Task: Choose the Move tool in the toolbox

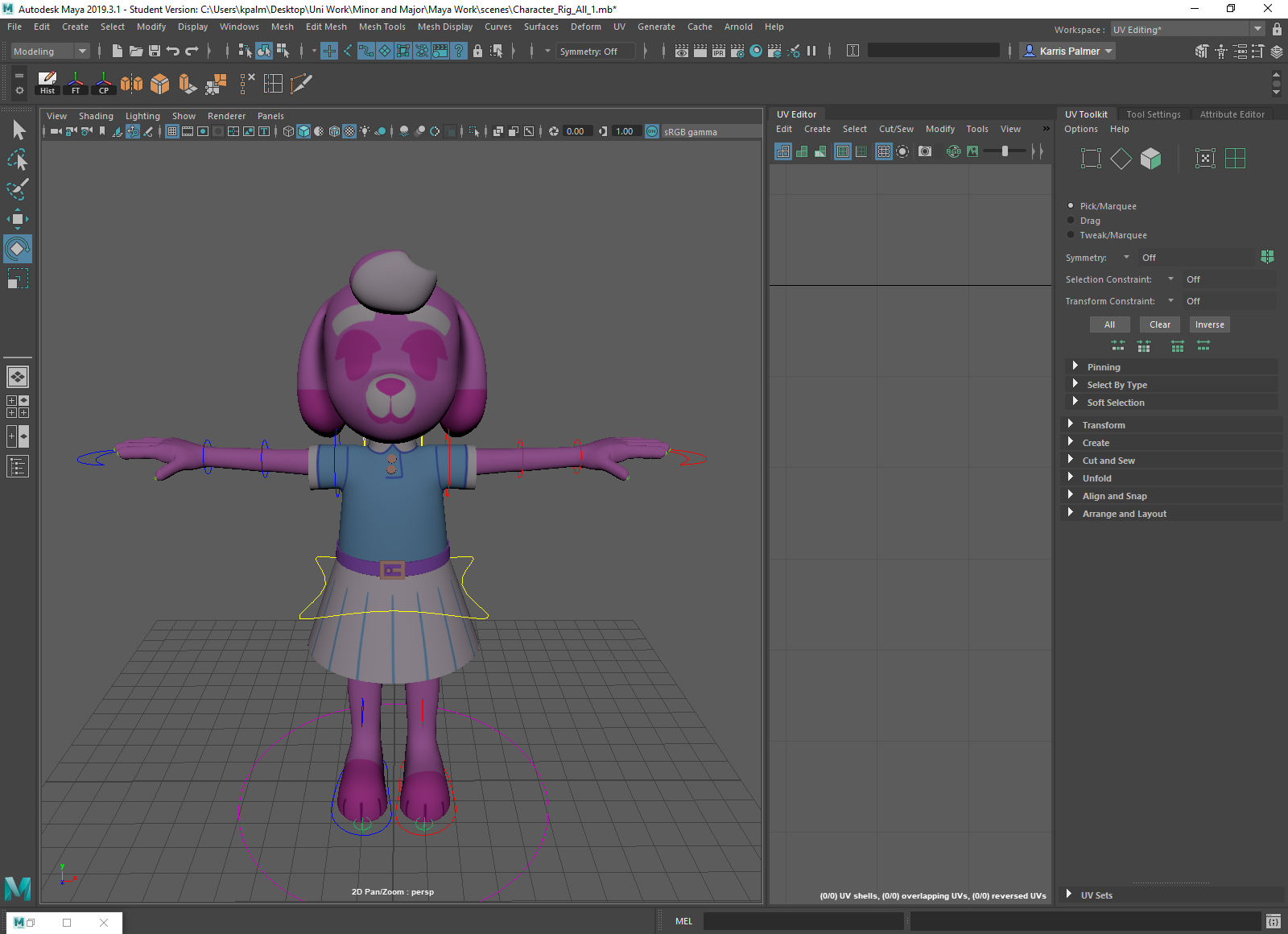Action: pyautogui.click(x=18, y=219)
